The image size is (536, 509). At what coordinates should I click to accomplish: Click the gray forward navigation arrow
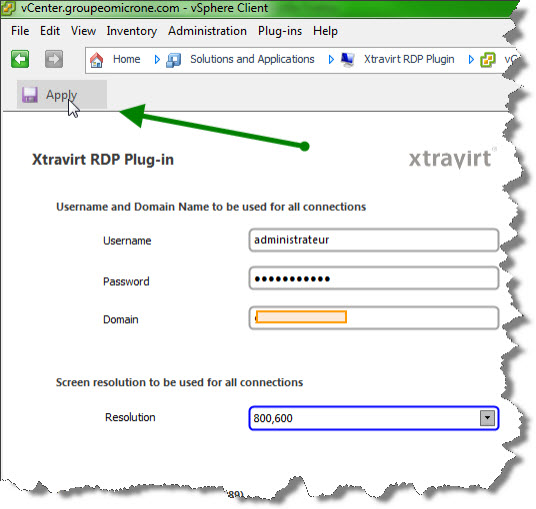click(x=54, y=59)
